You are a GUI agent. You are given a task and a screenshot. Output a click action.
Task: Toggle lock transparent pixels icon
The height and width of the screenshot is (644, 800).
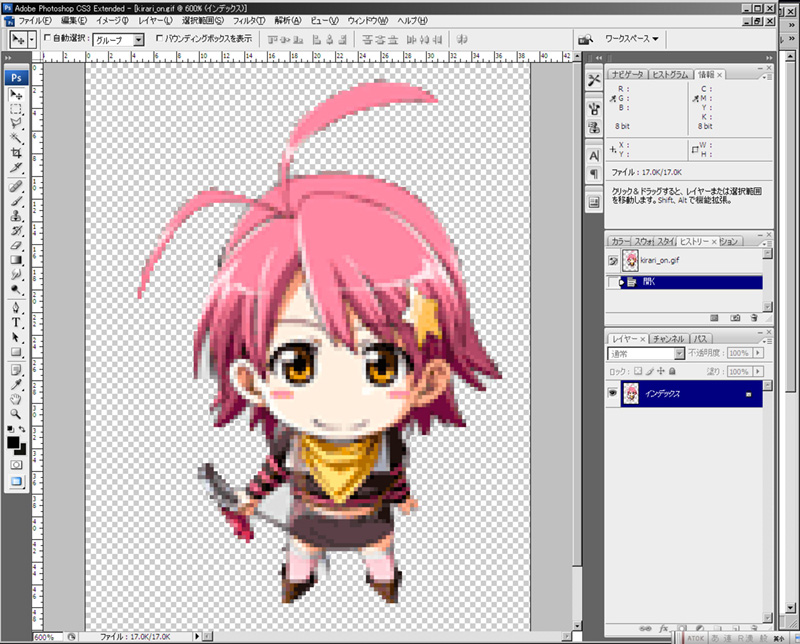click(638, 371)
